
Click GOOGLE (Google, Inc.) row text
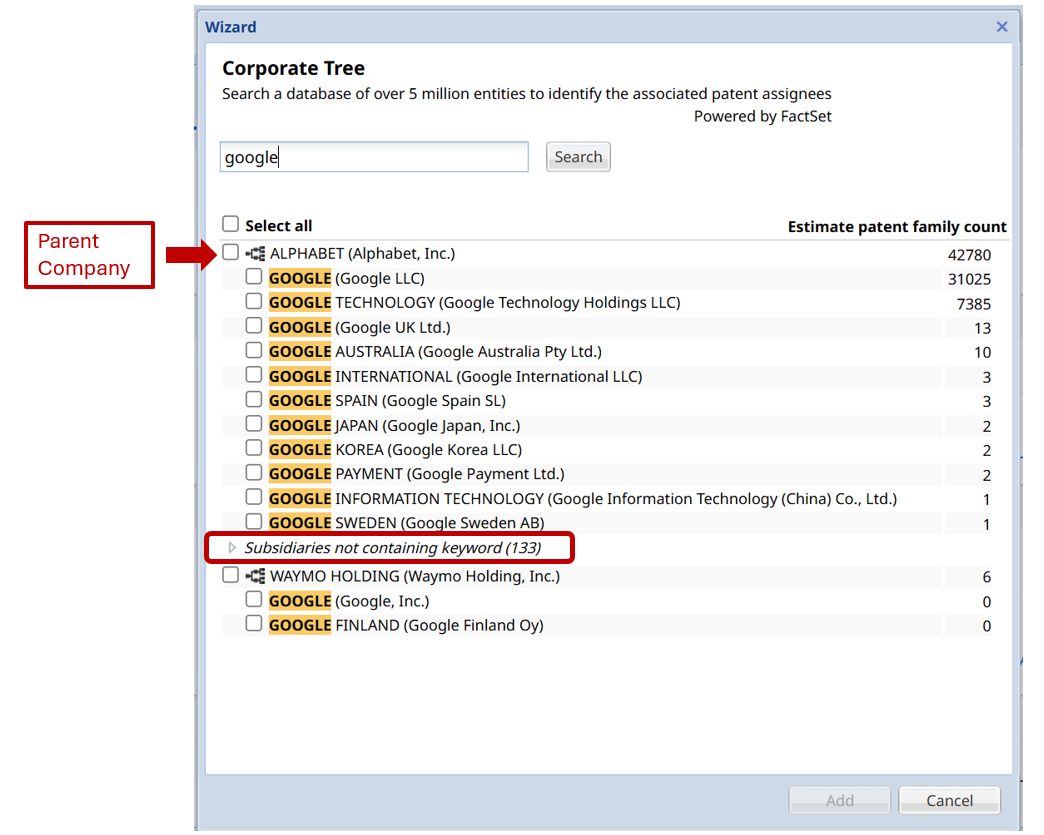pyautogui.click(x=349, y=601)
